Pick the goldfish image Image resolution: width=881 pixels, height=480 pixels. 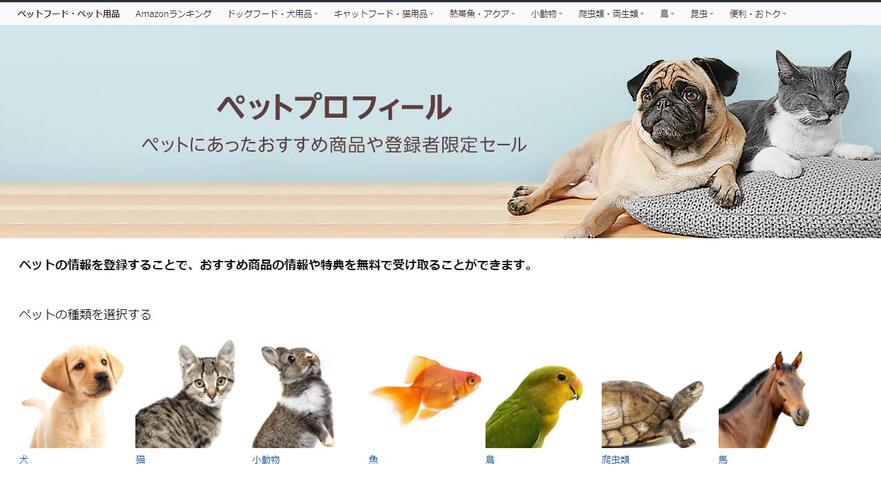[x=425, y=388]
